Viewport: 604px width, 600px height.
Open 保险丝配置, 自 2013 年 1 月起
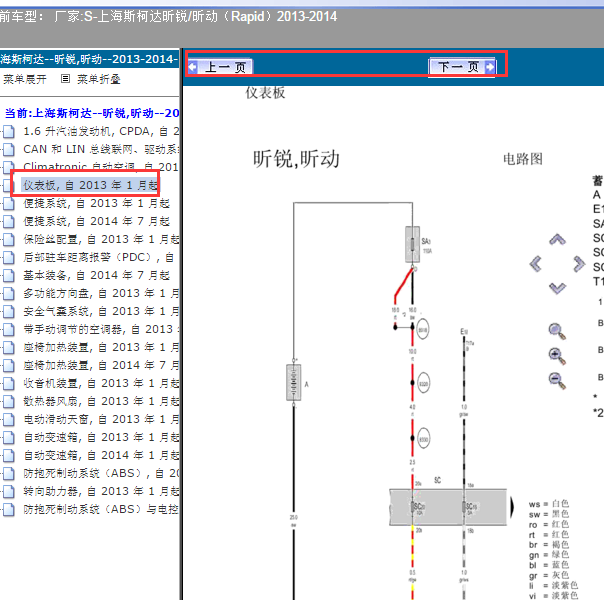click(x=101, y=240)
